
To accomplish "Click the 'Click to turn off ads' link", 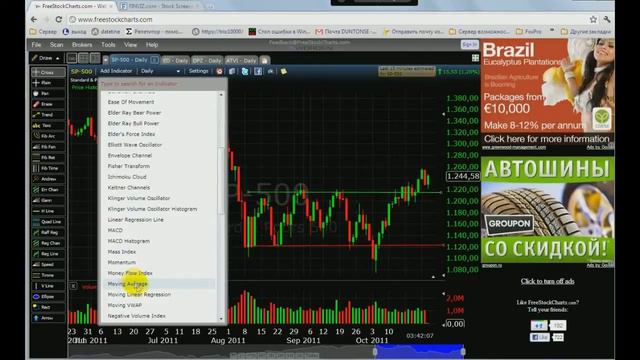I will tap(547, 281).
